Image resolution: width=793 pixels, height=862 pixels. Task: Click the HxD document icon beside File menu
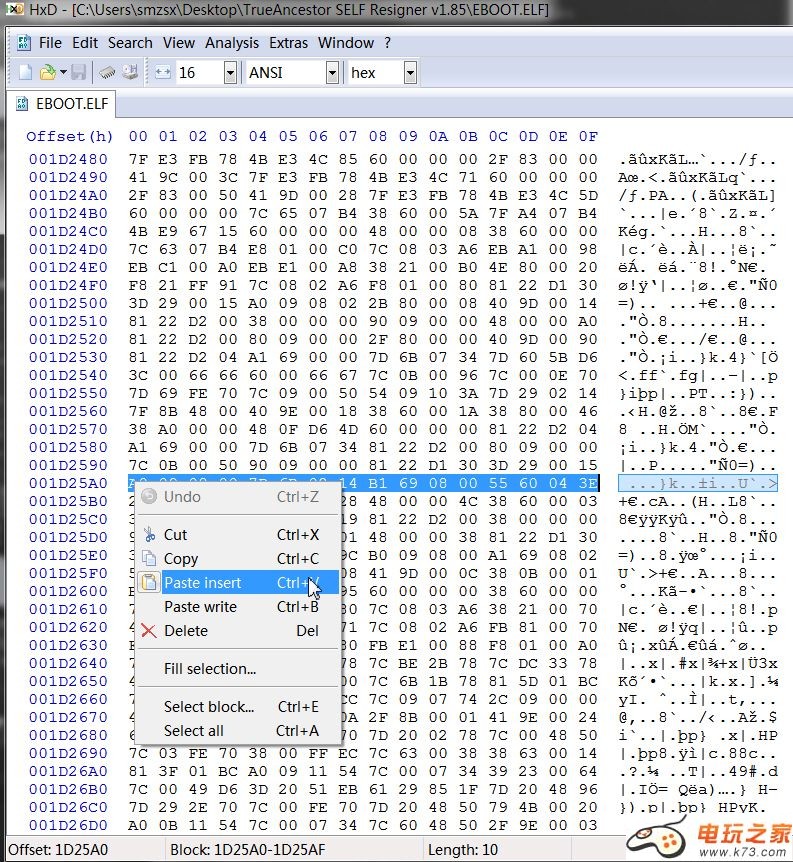click(x=22, y=43)
